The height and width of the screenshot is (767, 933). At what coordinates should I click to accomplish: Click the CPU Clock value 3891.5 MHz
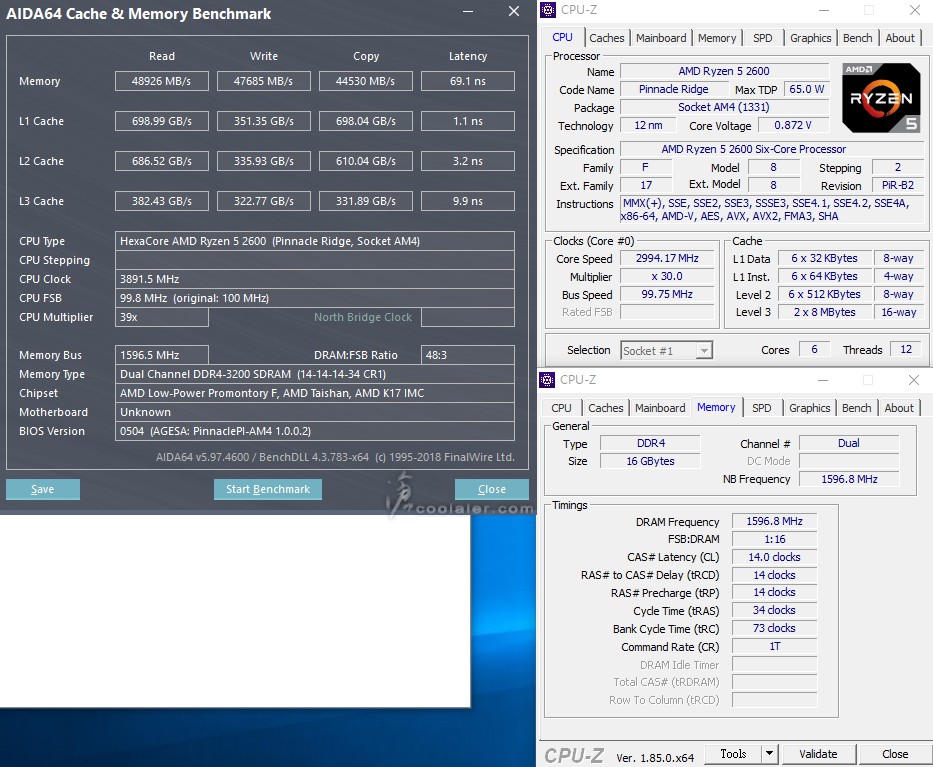point(315,279)
